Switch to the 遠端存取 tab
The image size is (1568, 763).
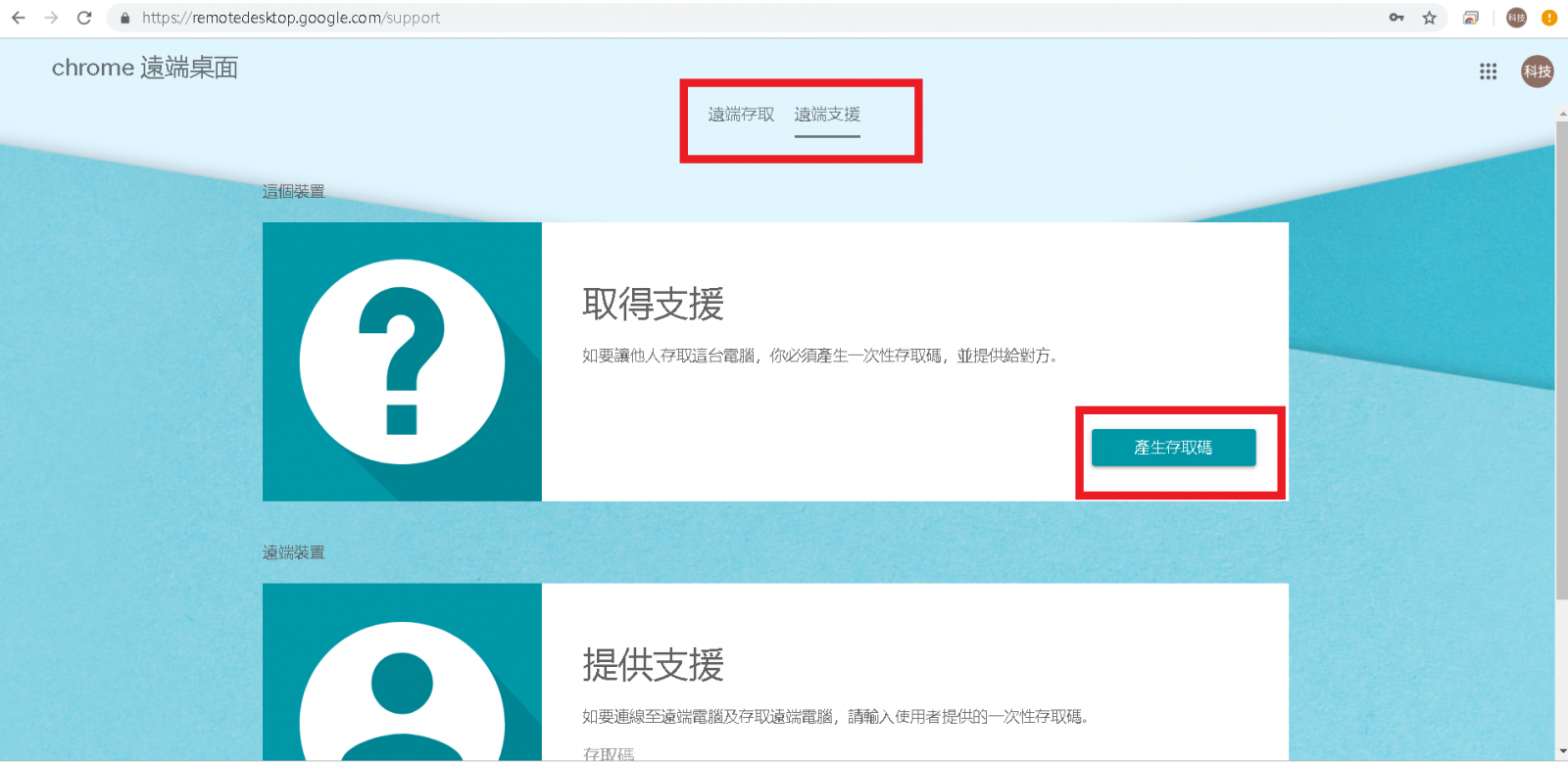pyautogui.click(x=741, y=115)
